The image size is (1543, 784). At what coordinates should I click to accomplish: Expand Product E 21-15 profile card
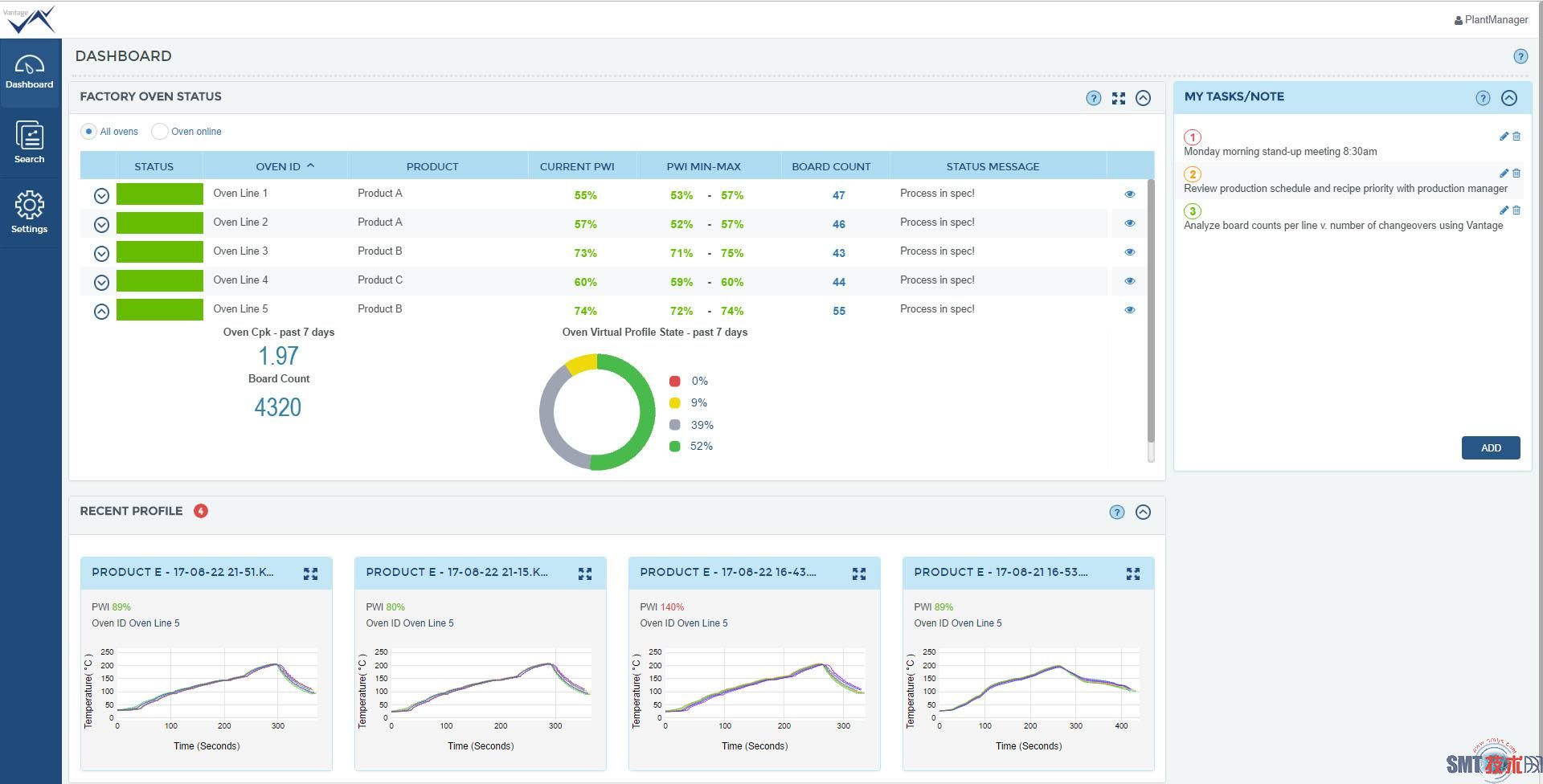point(585,574)
